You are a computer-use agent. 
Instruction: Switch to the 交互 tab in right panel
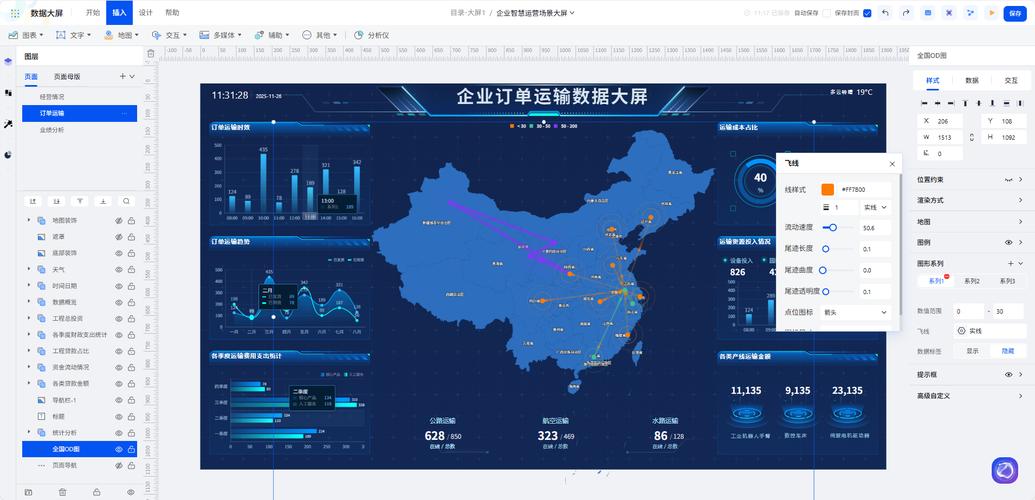click(x=1010, y=81)
